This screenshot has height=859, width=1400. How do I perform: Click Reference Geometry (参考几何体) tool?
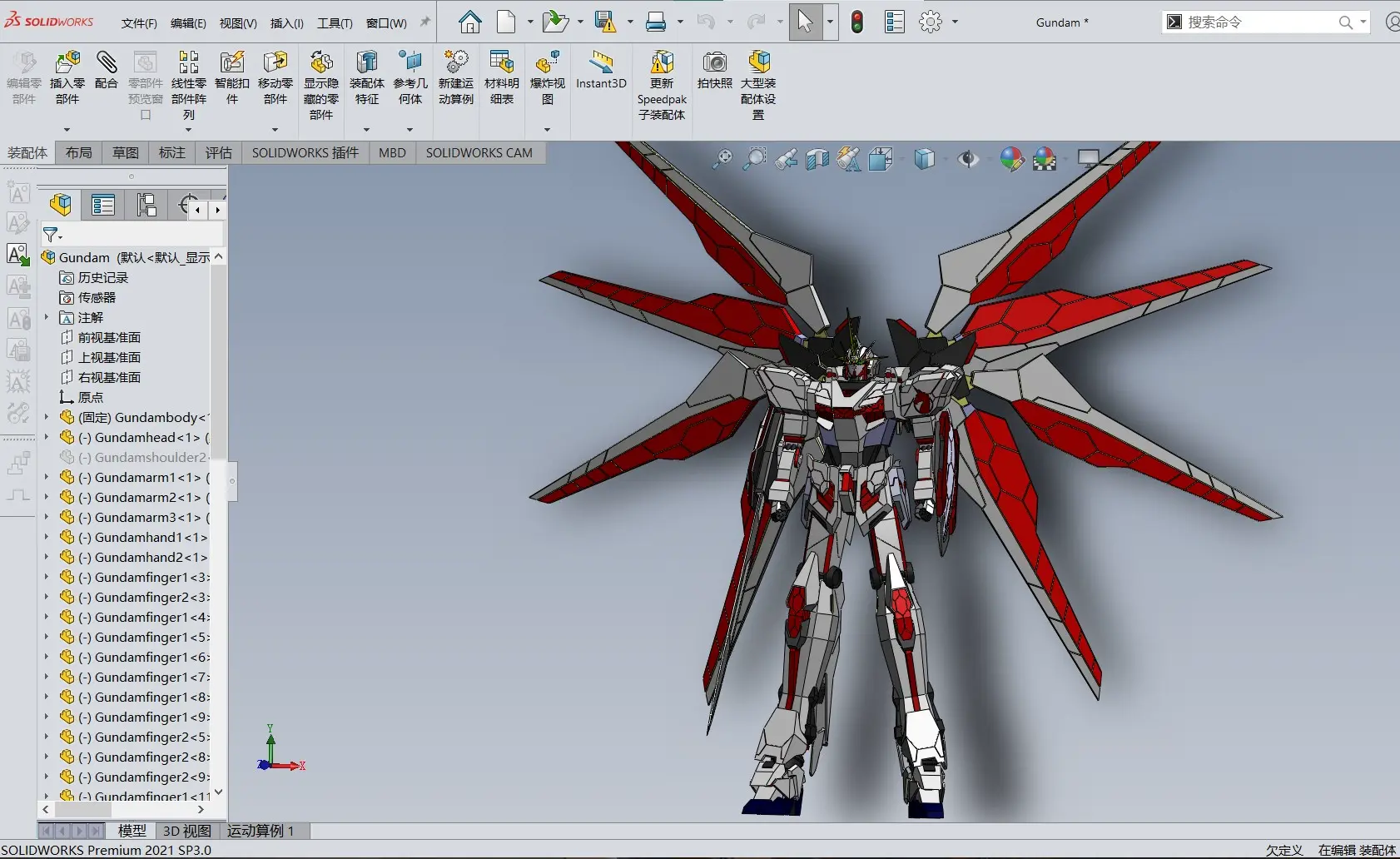[x=410, y=77]
